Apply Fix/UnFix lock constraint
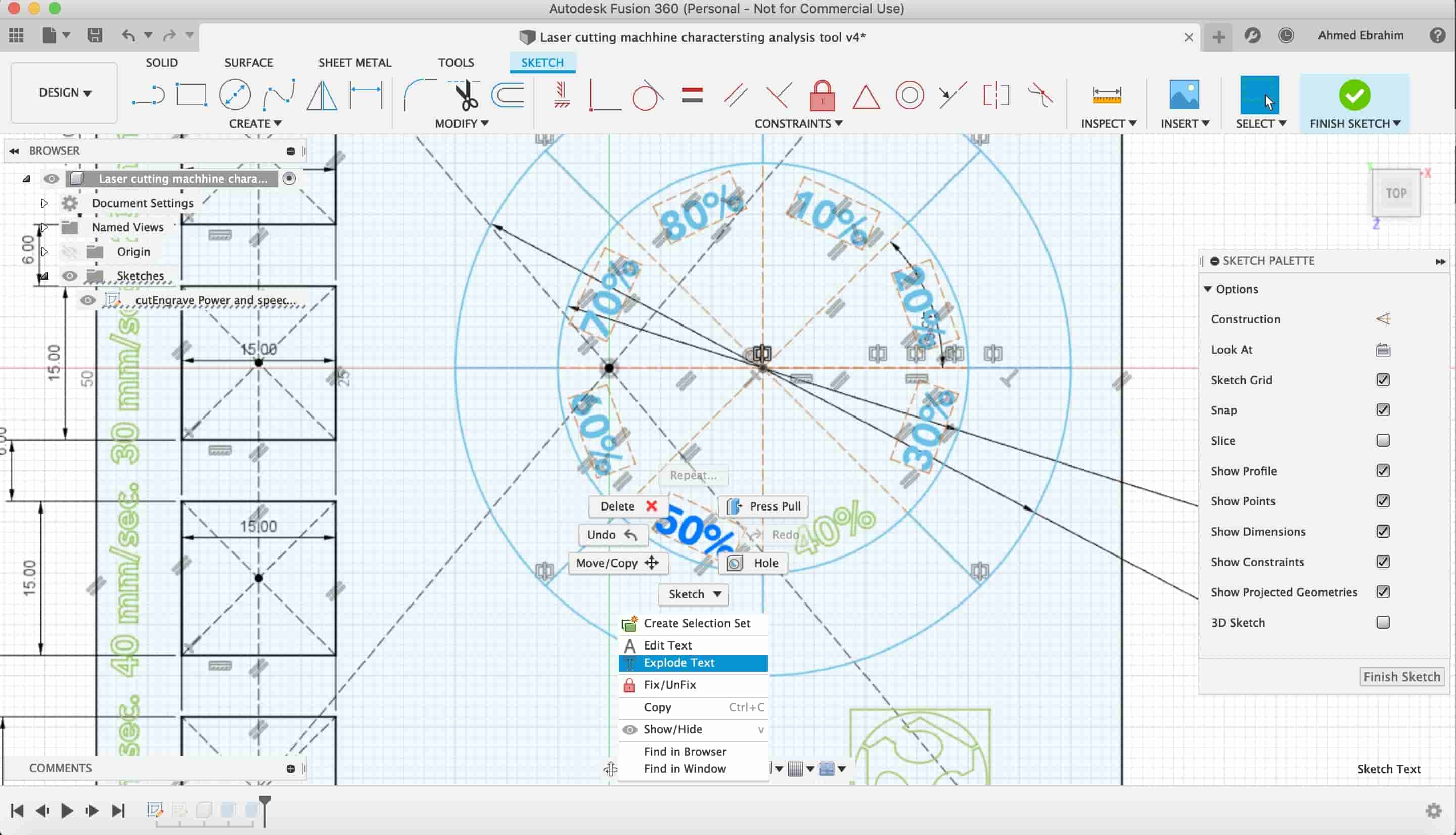 click(823, 95)
